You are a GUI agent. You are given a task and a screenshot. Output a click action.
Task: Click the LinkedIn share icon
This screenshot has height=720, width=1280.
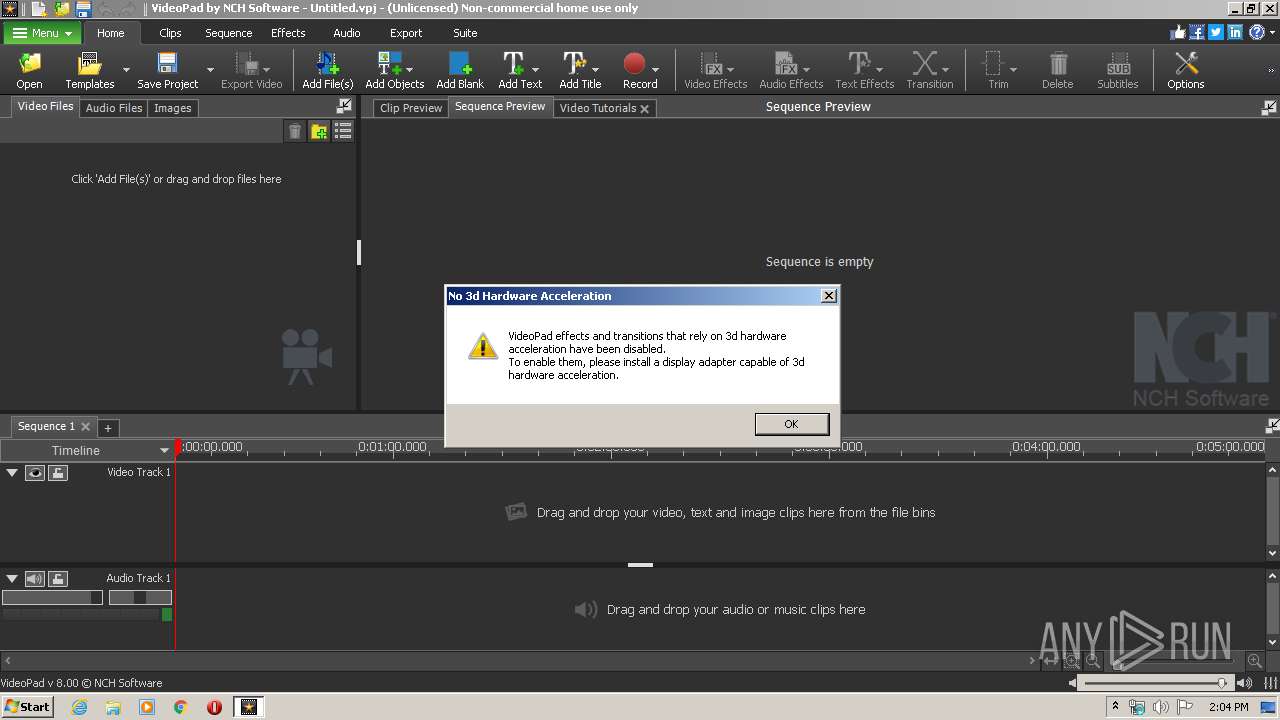(1235, 32)
